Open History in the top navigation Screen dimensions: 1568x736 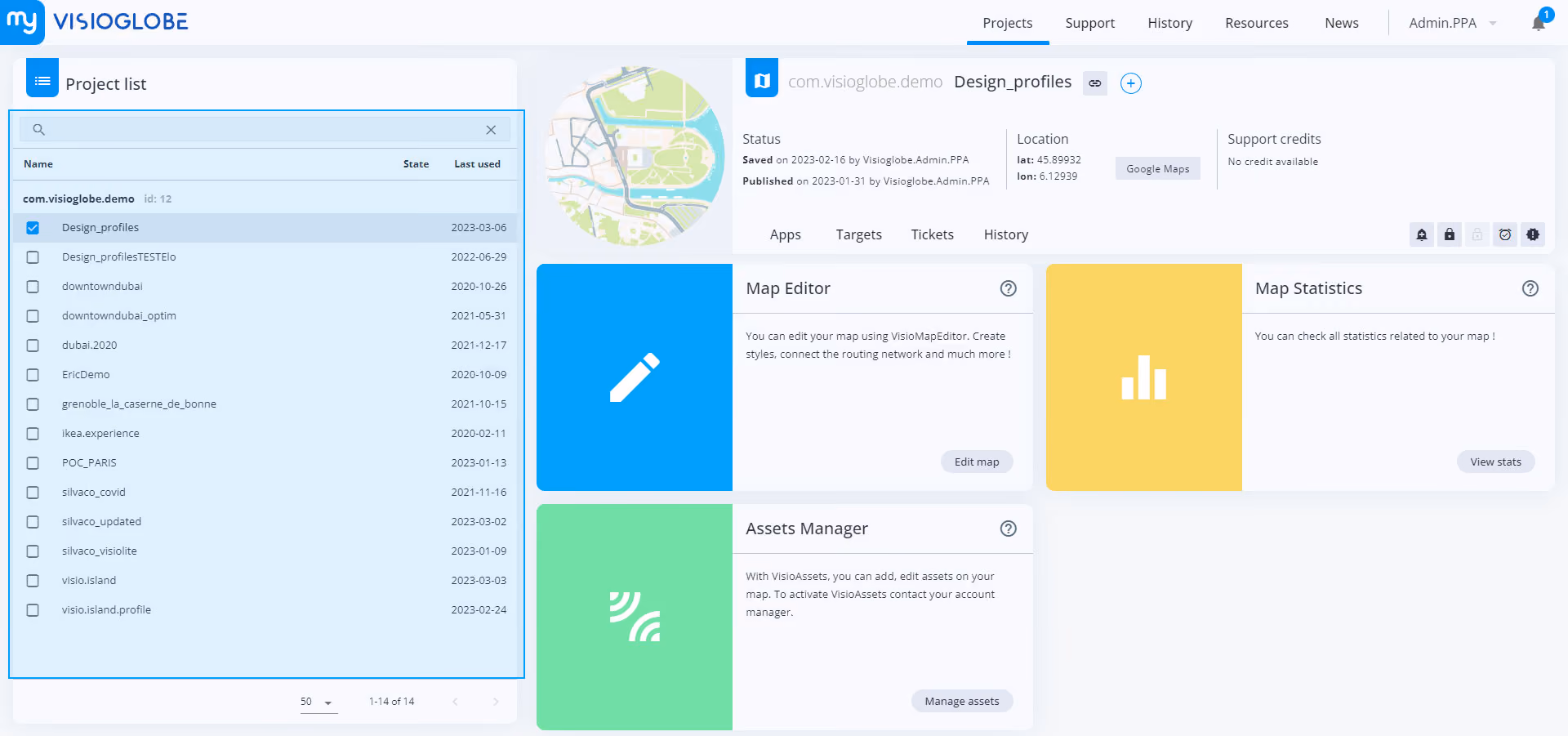[x=1170, y=23]
